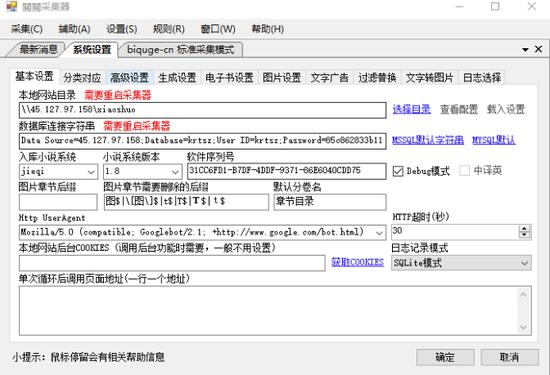Increase the HTTP超时 value with up arrow
550x375 pixels.
tap(524, 229)
